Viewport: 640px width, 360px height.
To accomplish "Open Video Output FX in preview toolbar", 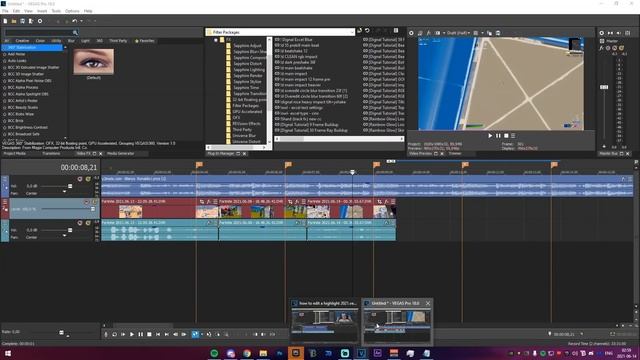I will tap(429, 33).
